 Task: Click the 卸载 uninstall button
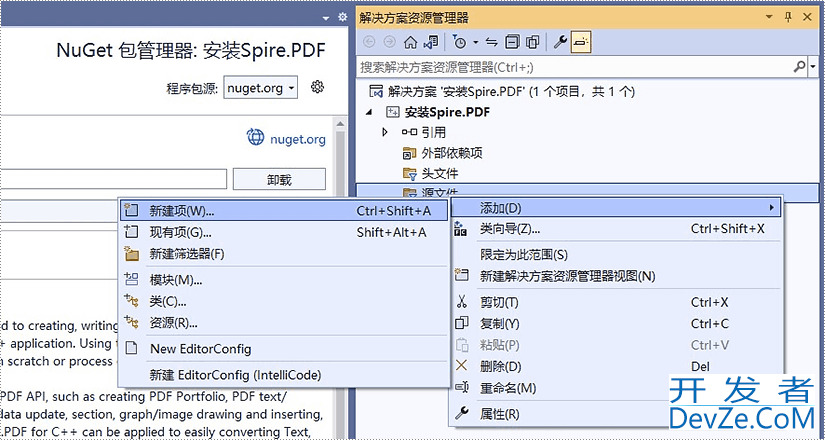click(279, 179)
